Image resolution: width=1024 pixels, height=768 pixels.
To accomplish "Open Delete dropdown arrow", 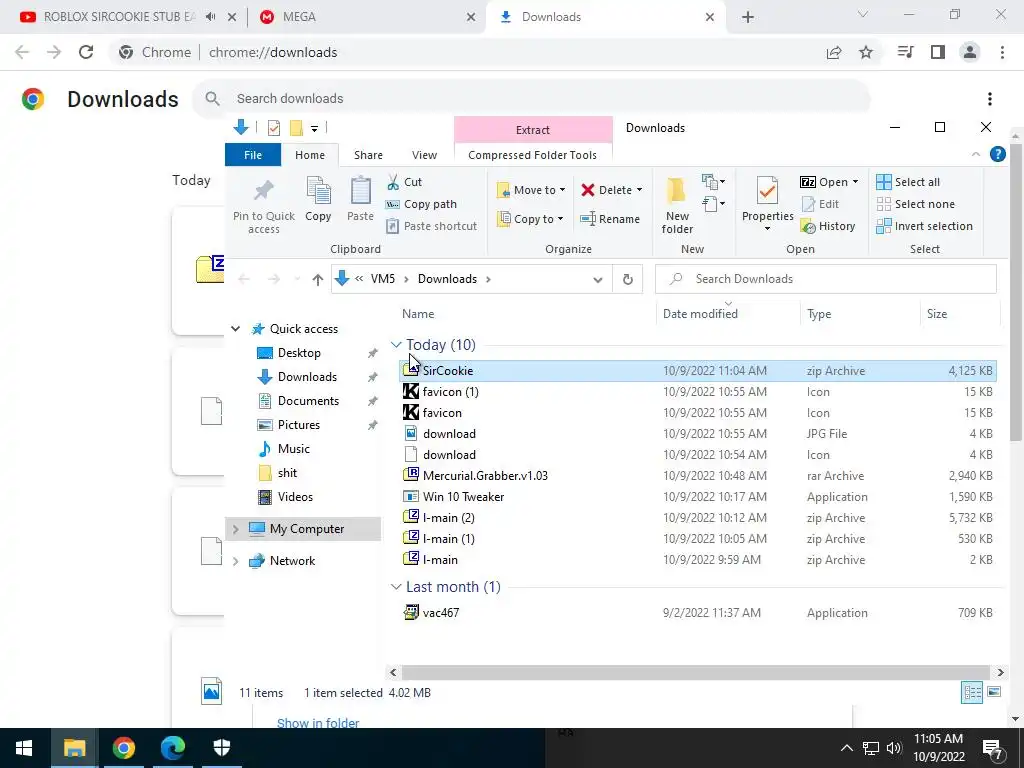I will coord(639,190).
